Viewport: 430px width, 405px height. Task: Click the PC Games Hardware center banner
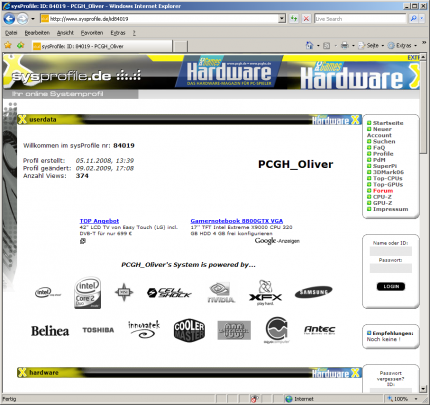coord(229,72)
